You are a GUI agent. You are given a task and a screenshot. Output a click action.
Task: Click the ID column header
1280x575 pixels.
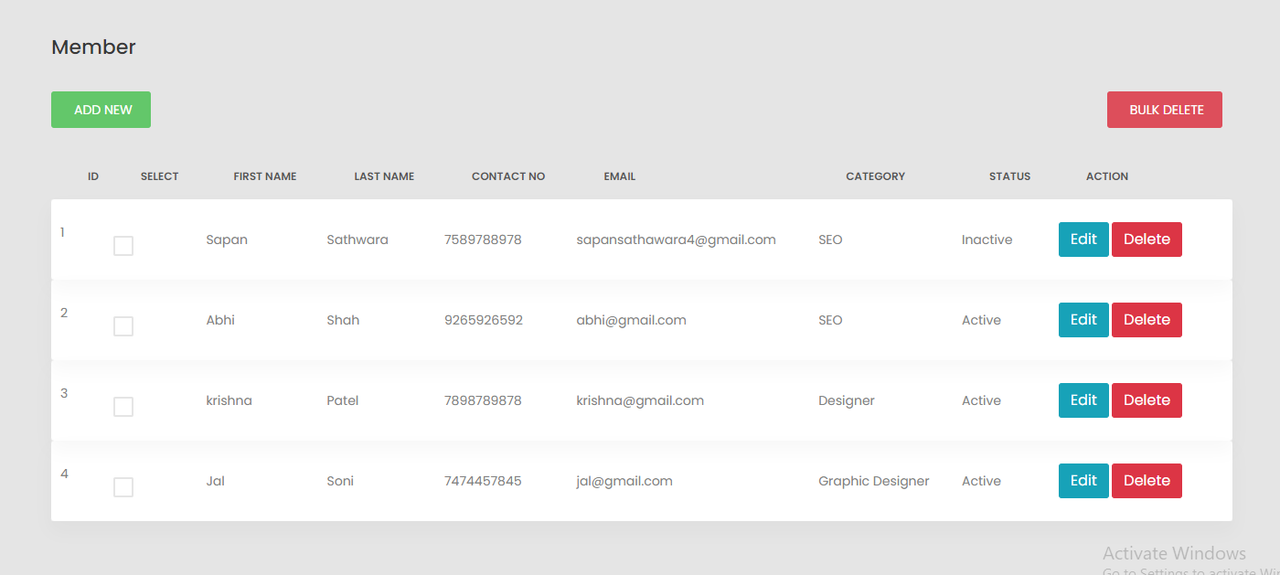pos(93,176)
